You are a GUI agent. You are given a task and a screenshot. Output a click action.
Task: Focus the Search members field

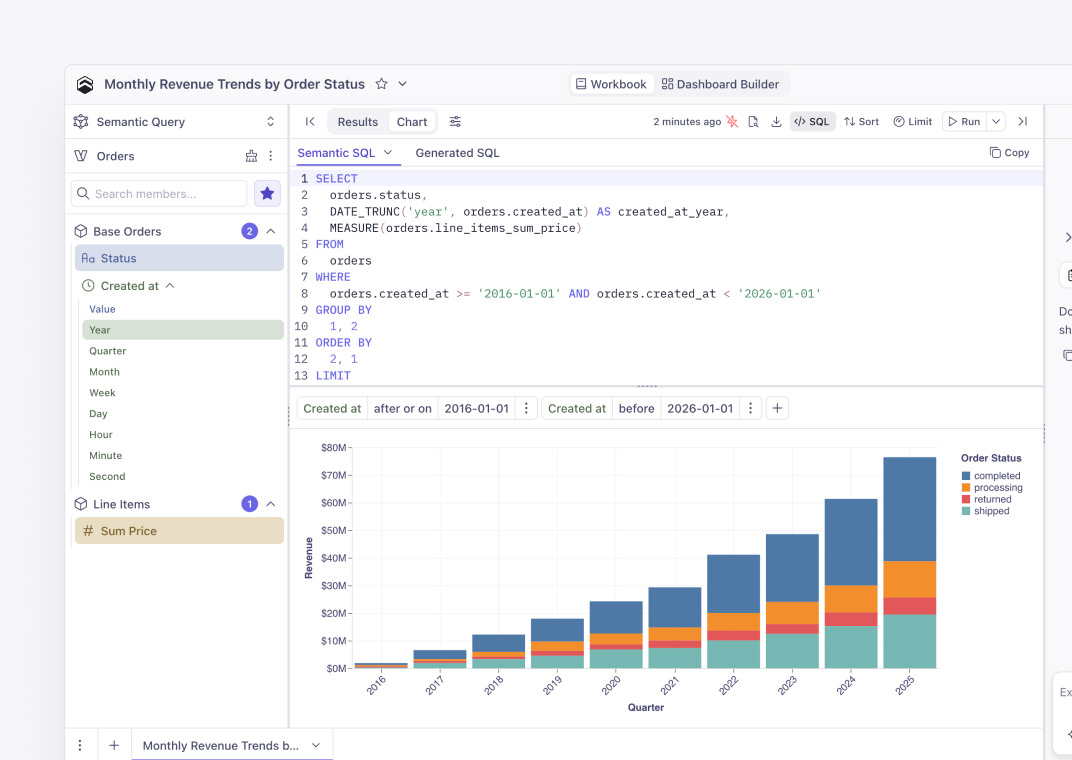click(159, 193)
